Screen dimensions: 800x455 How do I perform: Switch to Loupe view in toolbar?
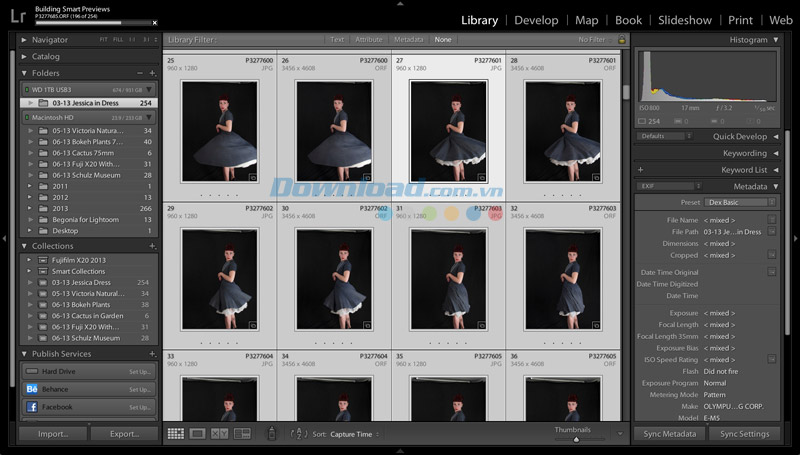(197, 434)
